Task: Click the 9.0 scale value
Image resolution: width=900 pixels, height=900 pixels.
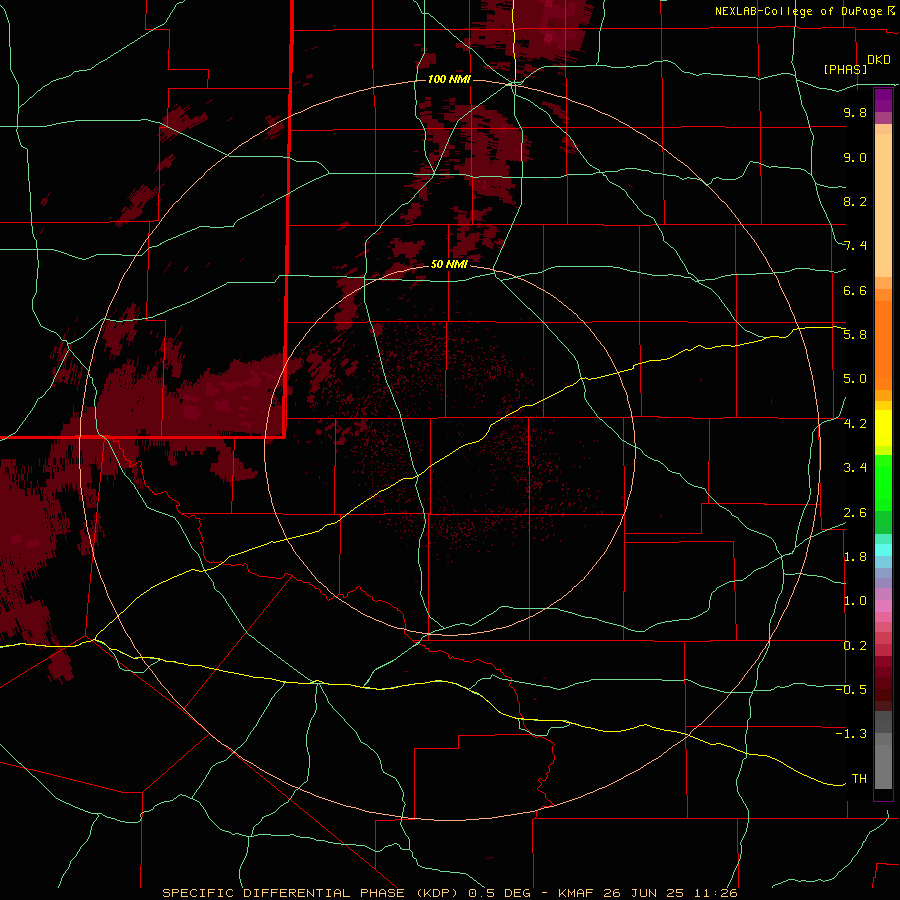Action: click(x=855, y=157)
